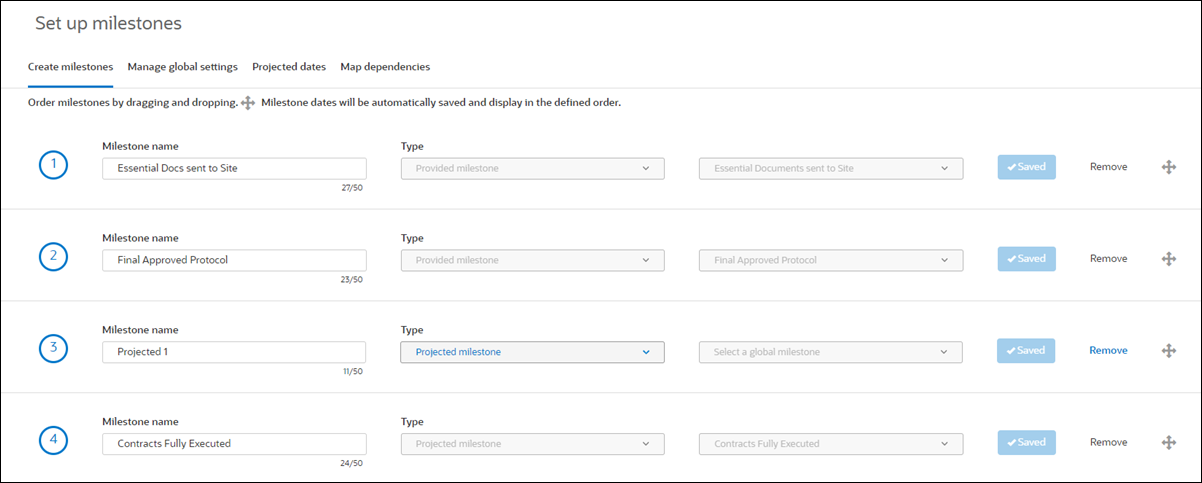This screenshot has height=483, width=1202.
Task: Click drag handle icon for Projected 1 row
Action: tap(1168, 351)
